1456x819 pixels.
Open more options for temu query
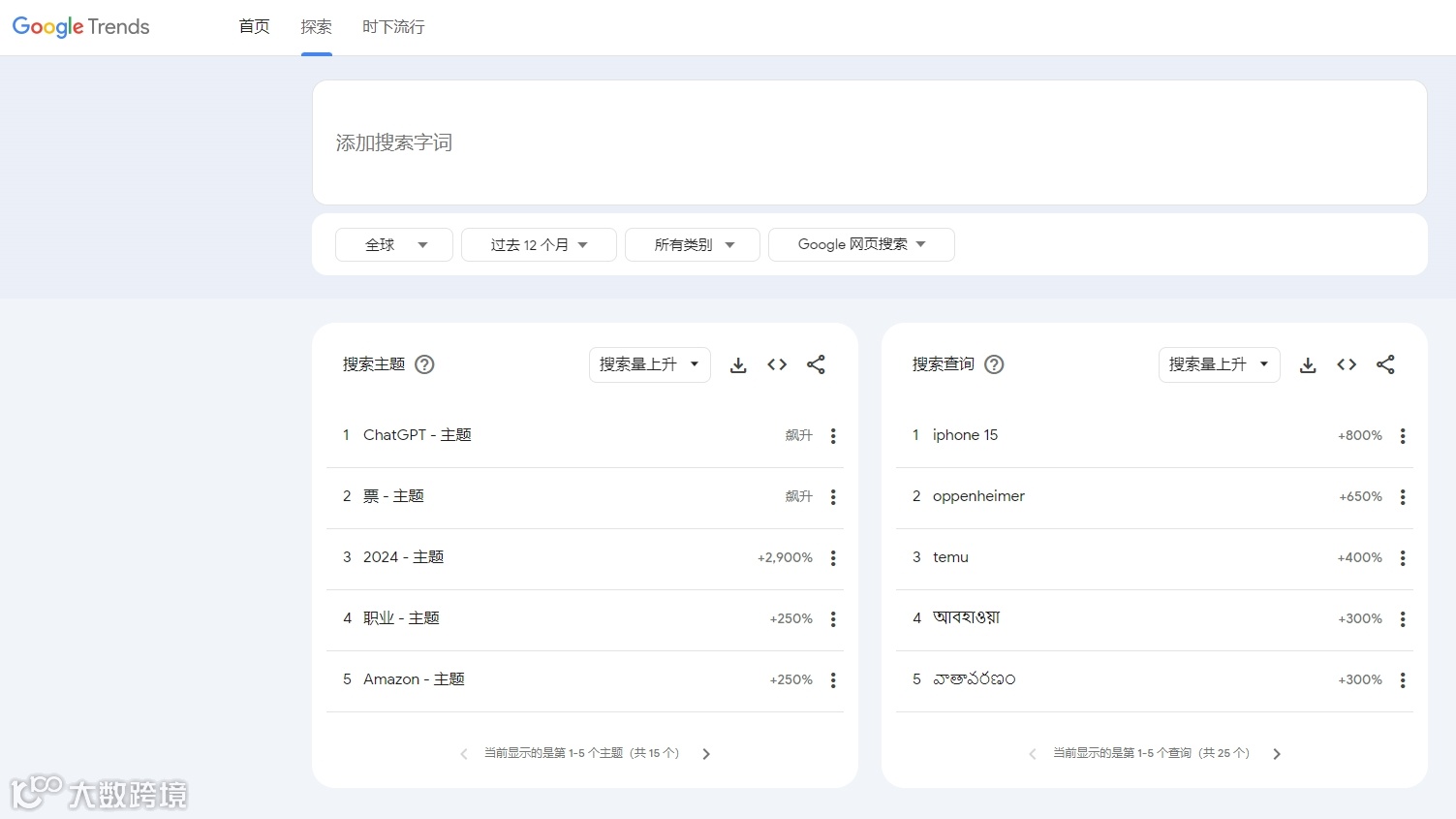point(1403,558)
